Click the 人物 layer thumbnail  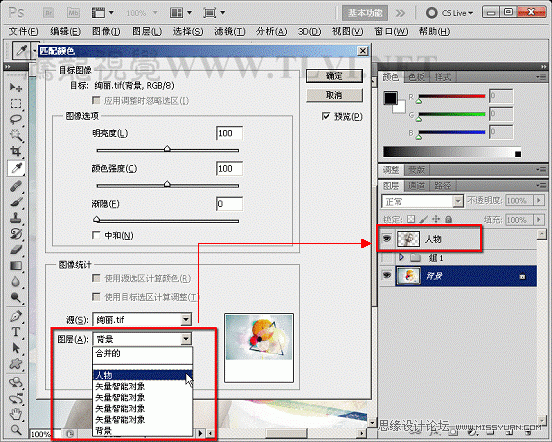tap(408, 239)
